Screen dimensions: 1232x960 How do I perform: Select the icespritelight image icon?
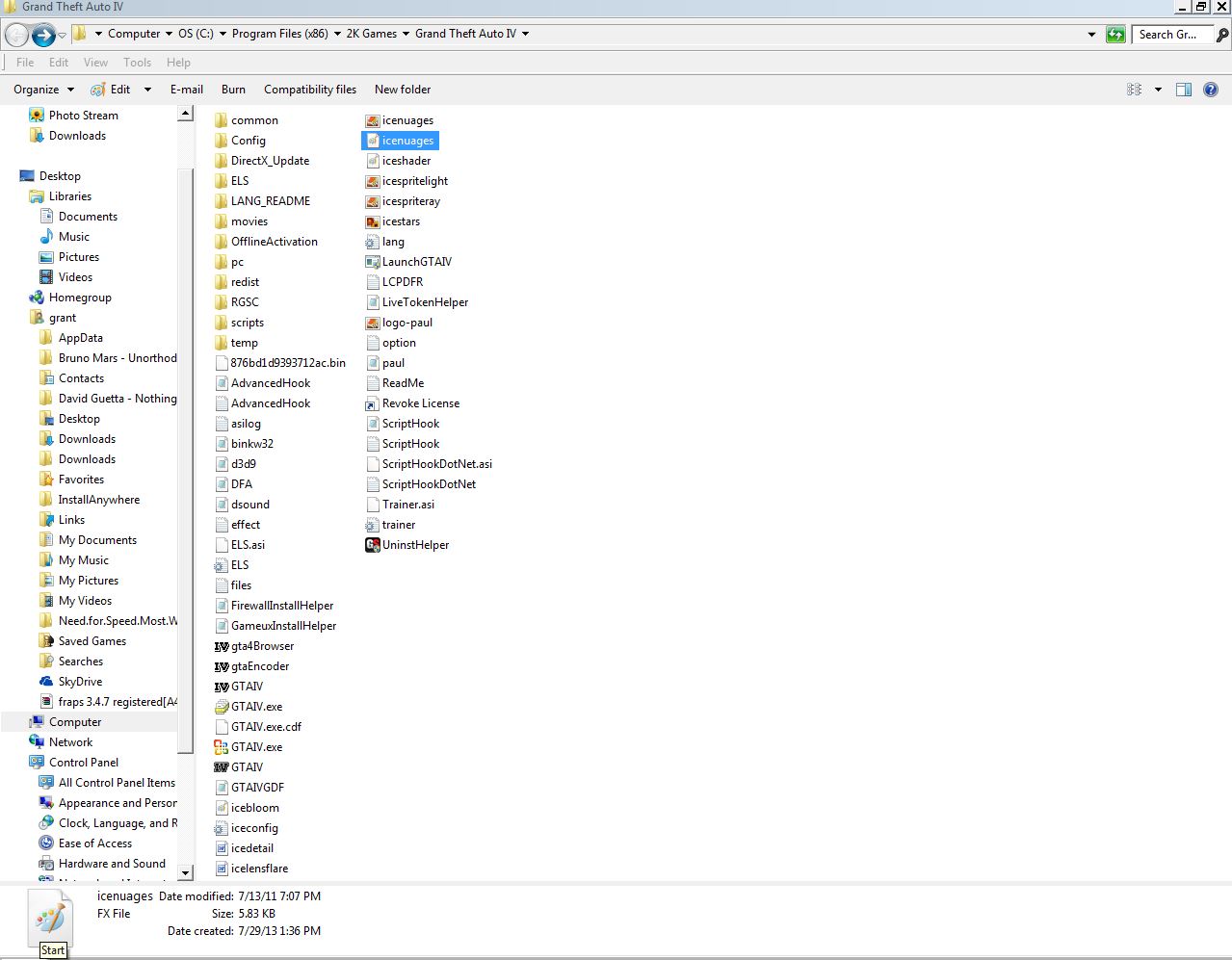tap(373, 181)
